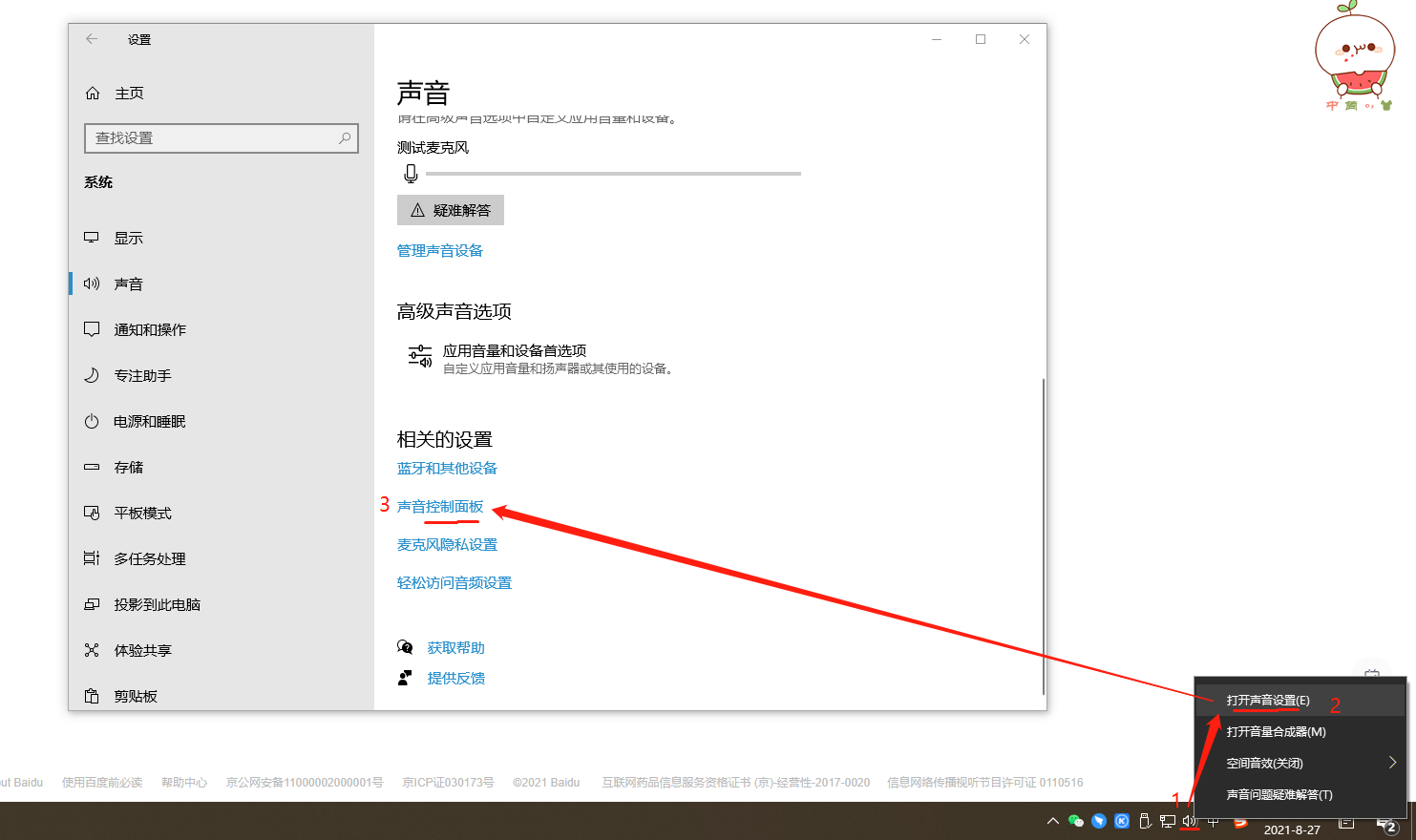1416x840 pixels.
Task: Click the 管理声音设备 link
Action: (440, 250)
